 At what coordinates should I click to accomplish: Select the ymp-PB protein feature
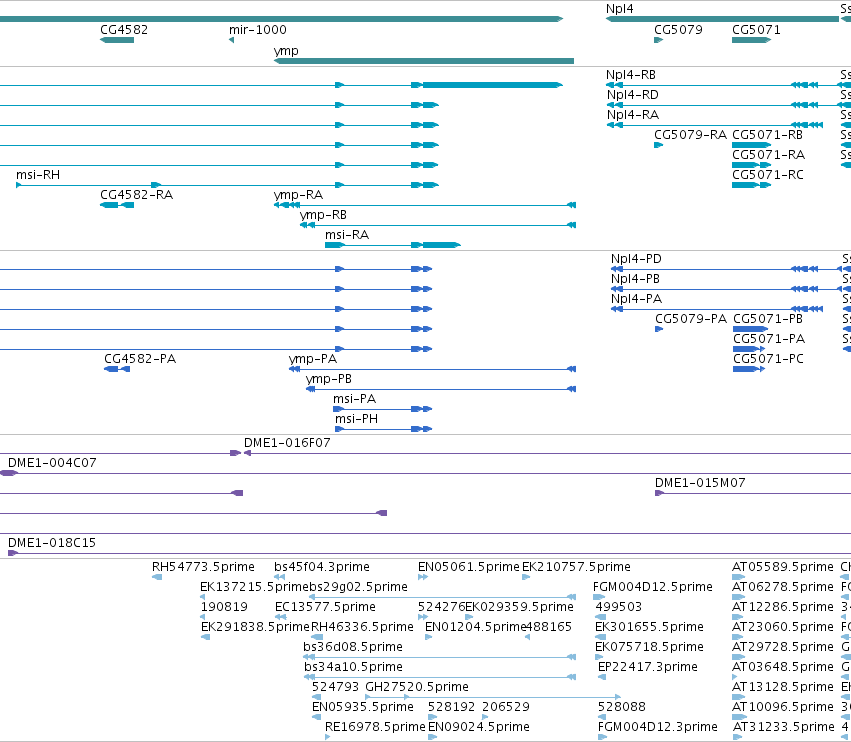pos(441,389)
